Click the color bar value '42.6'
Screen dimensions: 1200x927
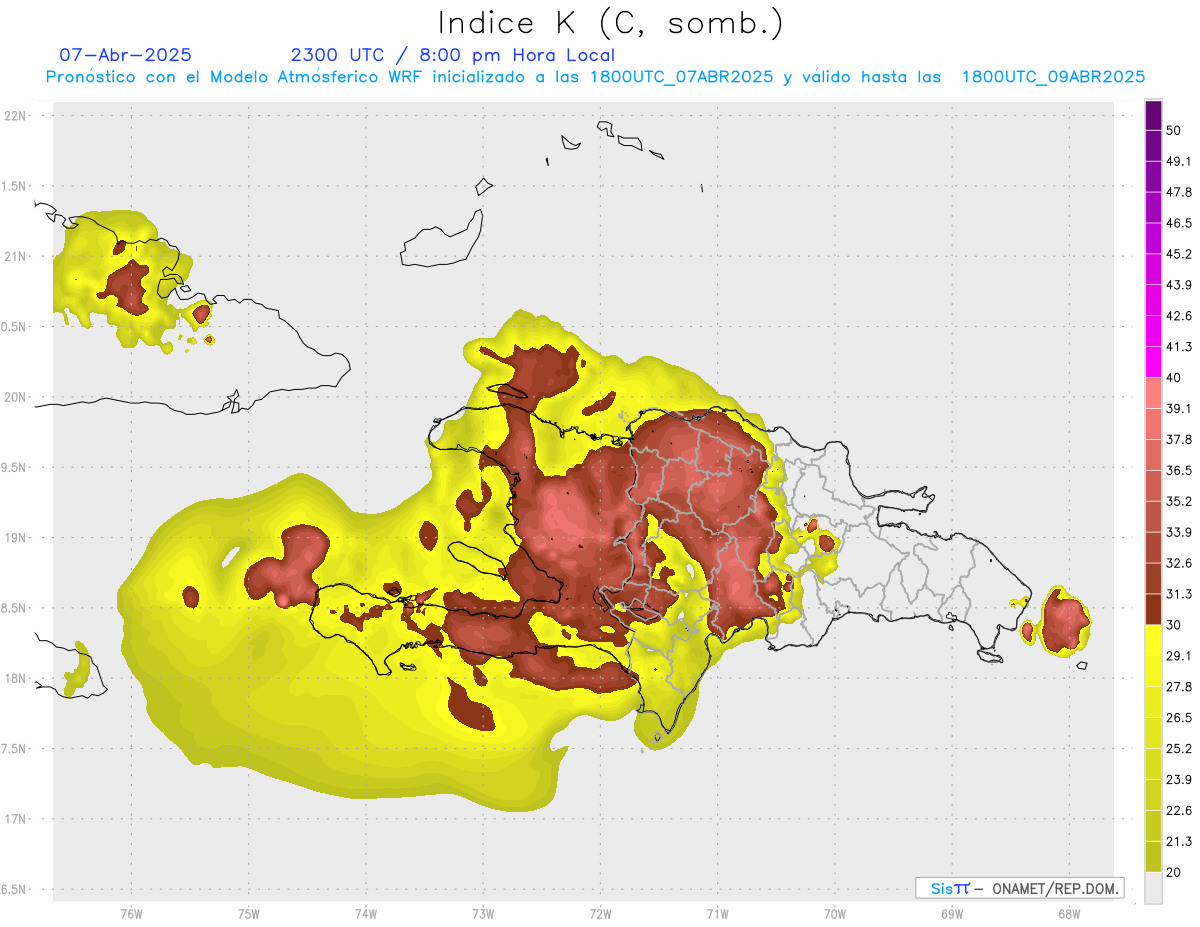(x=1179, y=316)
